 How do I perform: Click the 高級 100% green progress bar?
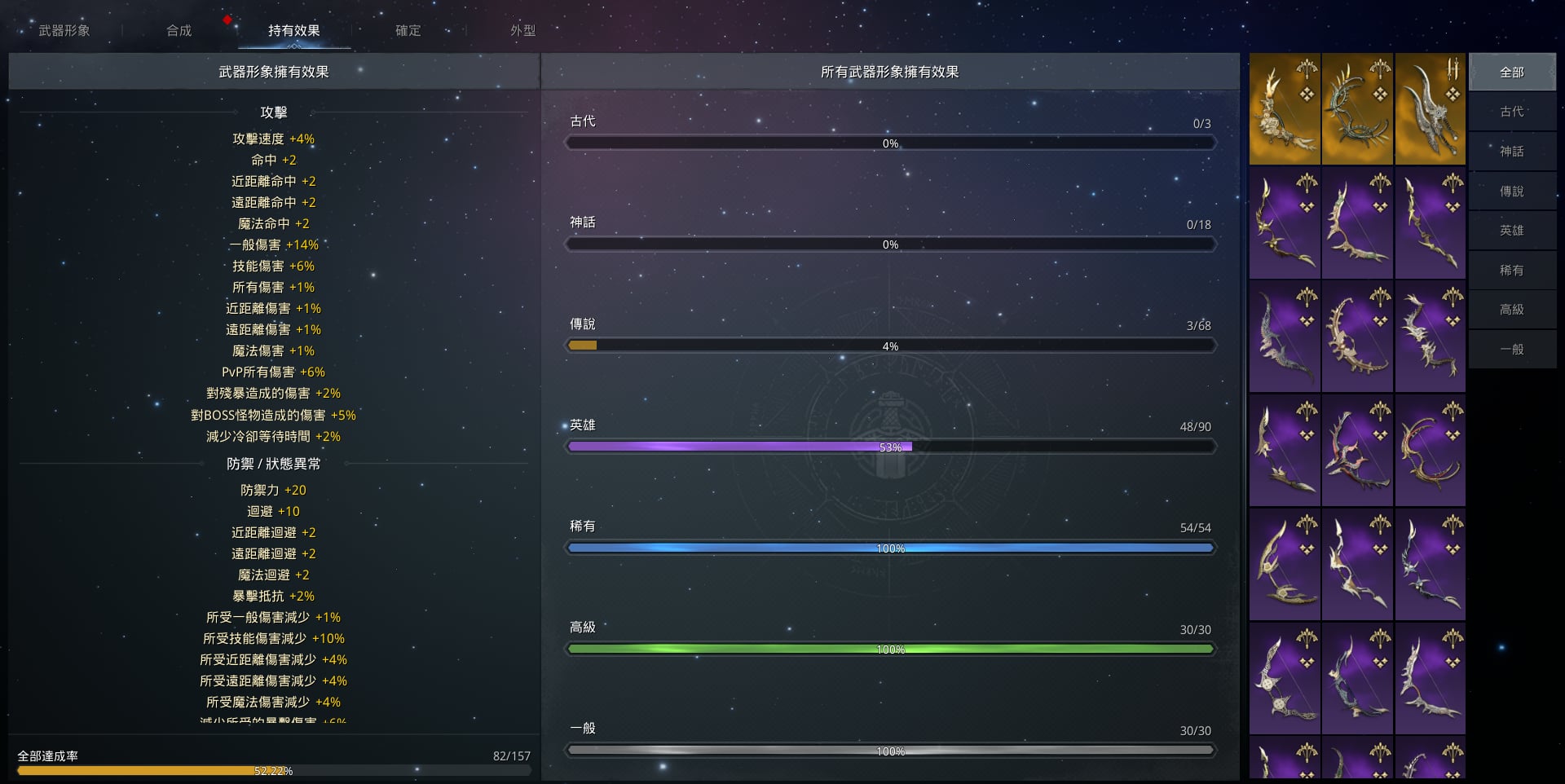click(x=890, y=650)
